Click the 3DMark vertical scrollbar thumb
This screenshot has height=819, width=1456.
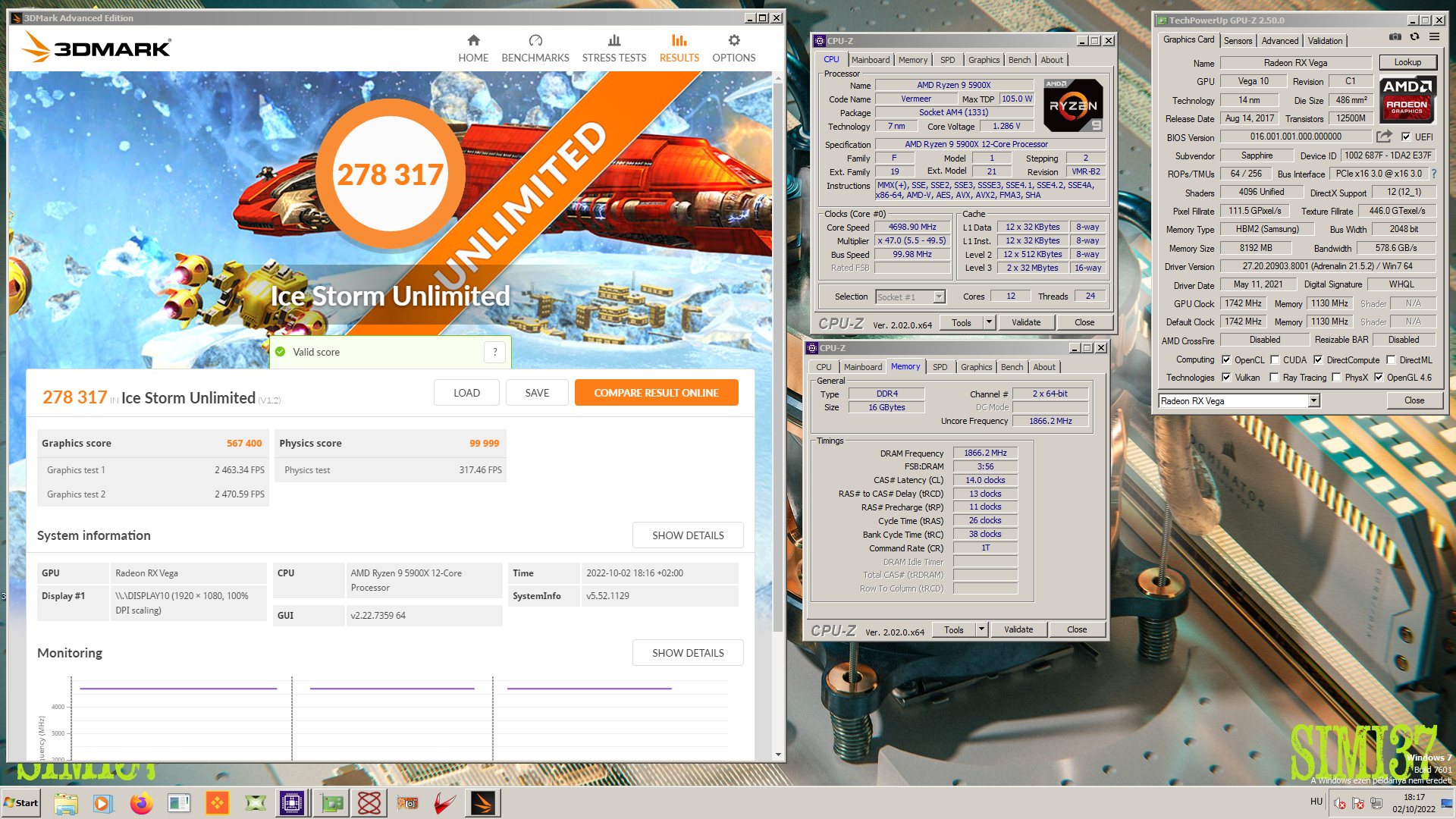tap(778, 356)
